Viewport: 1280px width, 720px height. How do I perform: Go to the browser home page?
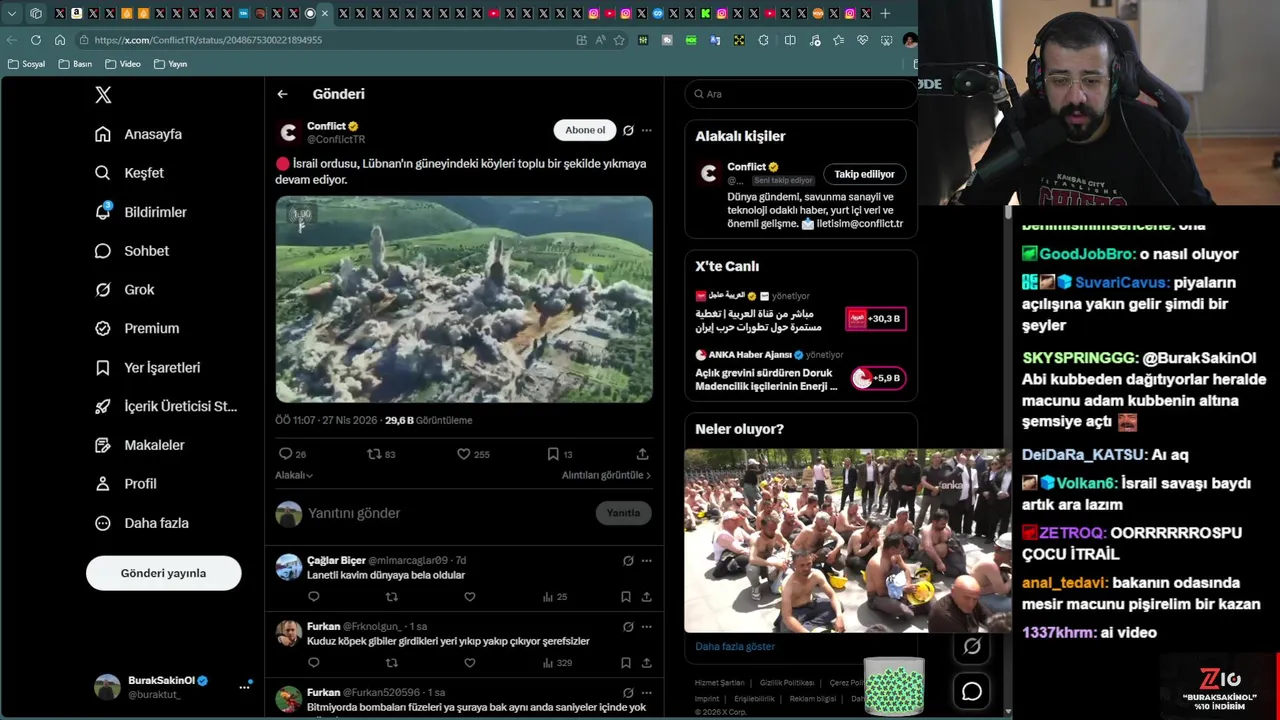point(60,40)
